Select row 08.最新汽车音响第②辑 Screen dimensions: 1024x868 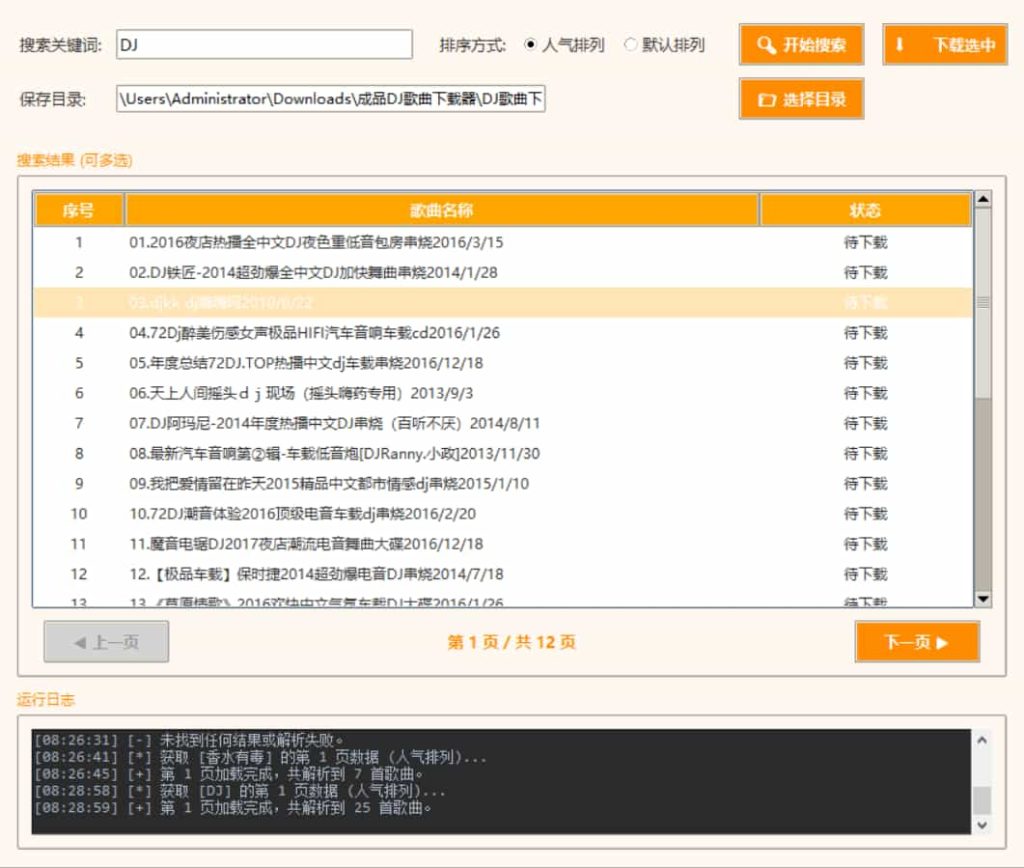(x=503, y=453)
